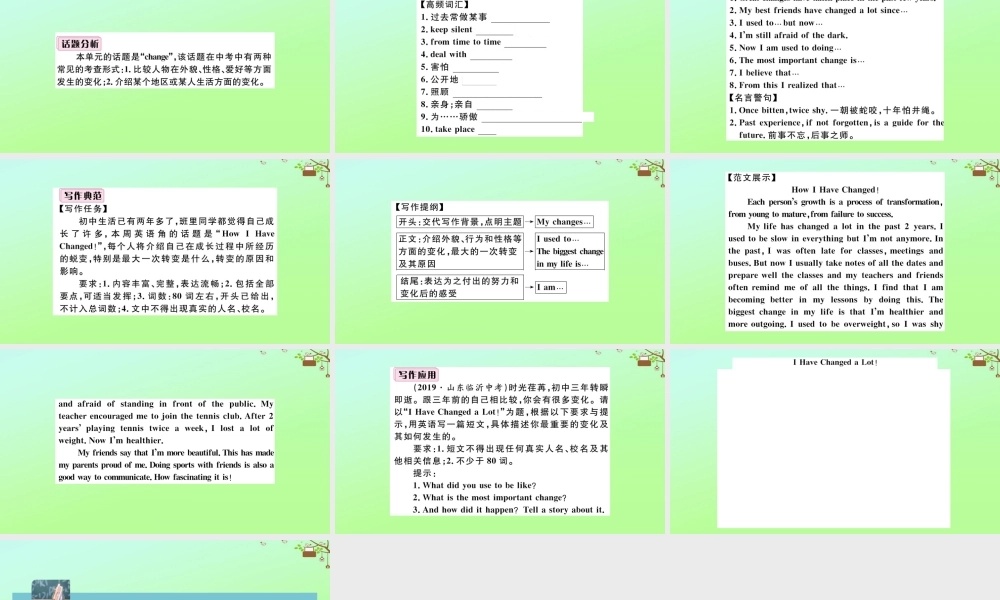Open the 写作典范 writing task slide
This screenshot has width=1000, height=600.
coord(165,251)
